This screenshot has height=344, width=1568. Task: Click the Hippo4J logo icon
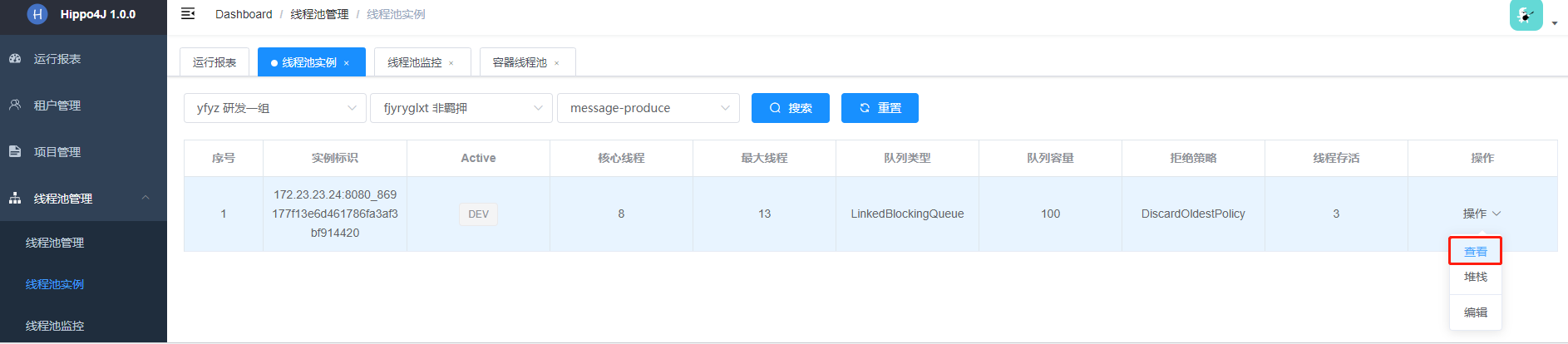(37, 14)
